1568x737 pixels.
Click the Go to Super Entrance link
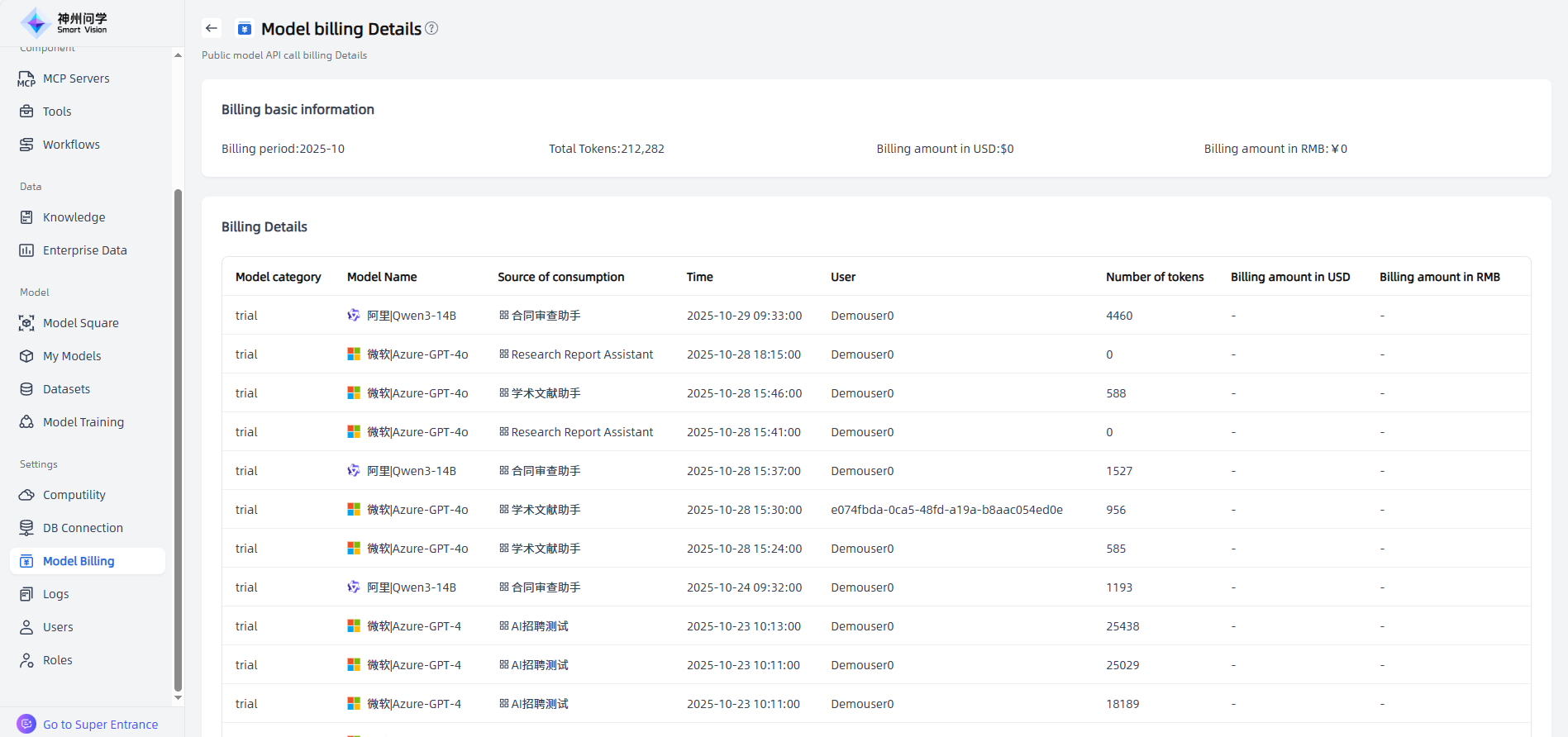(100, 725)
